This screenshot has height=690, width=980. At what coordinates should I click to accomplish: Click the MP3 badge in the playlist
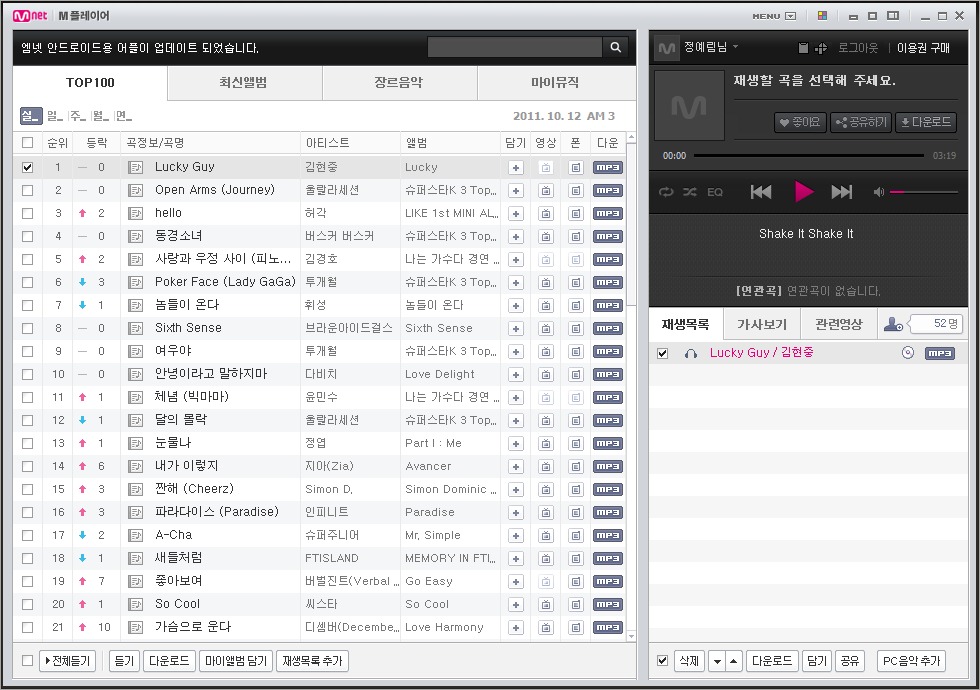[x=939, y=353]
